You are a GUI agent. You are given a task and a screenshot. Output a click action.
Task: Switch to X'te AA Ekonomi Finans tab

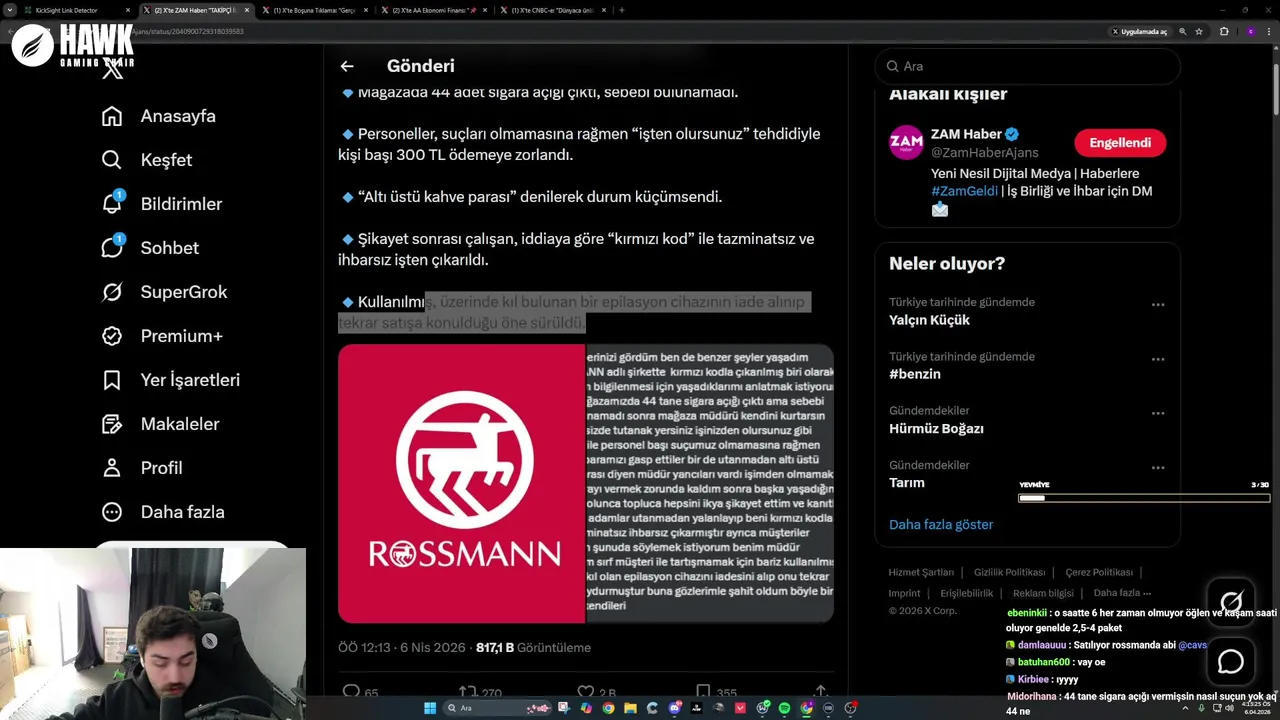433,10
